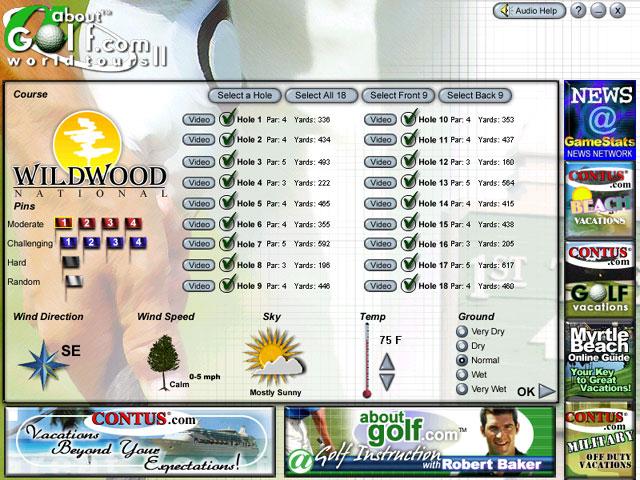Increase temperature with the up arrow
The height and width of the screenshot is (480, 640).
click(x=387, y=358)
